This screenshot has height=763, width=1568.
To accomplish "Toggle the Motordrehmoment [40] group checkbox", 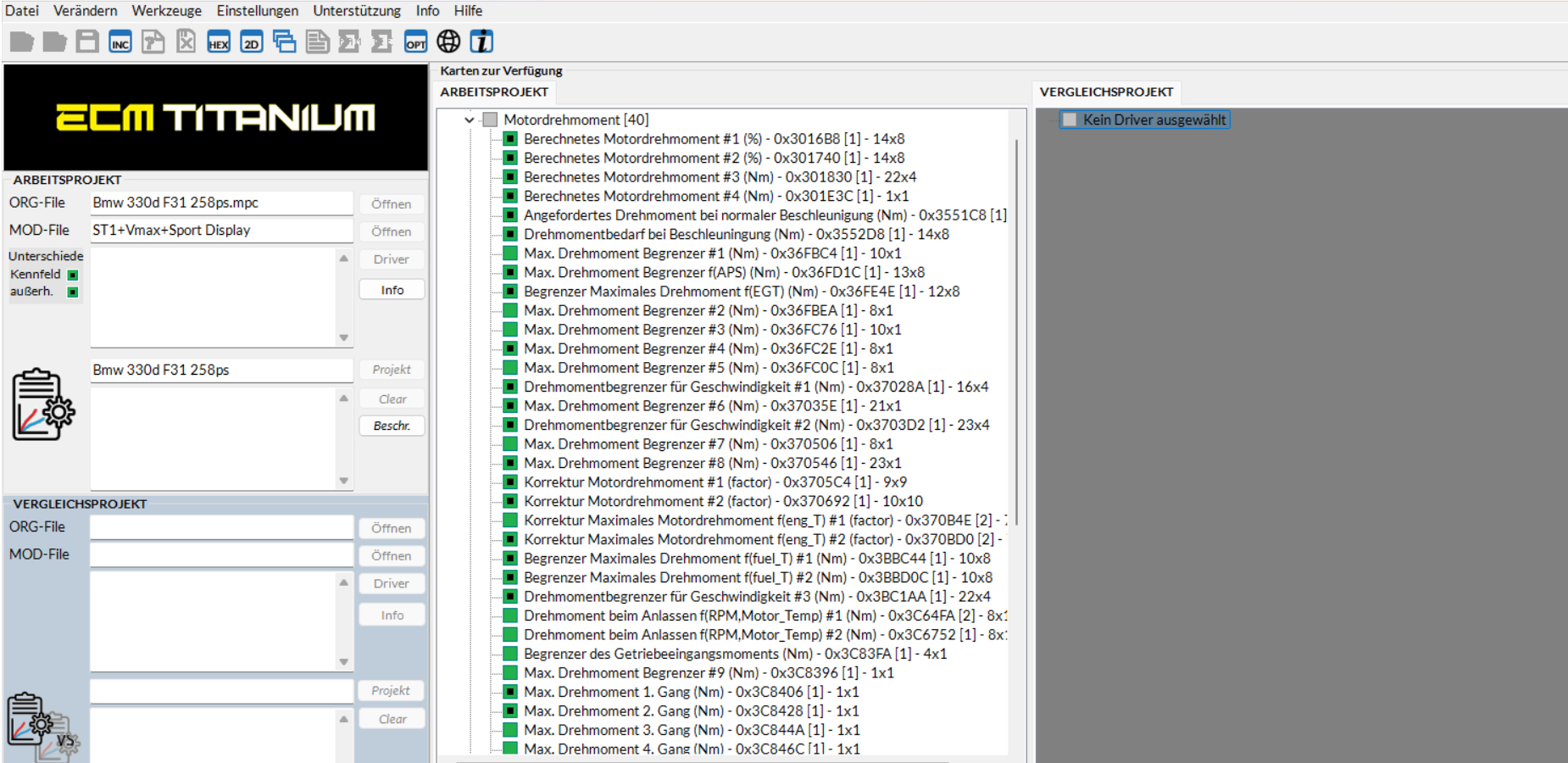I will point(490,120).
